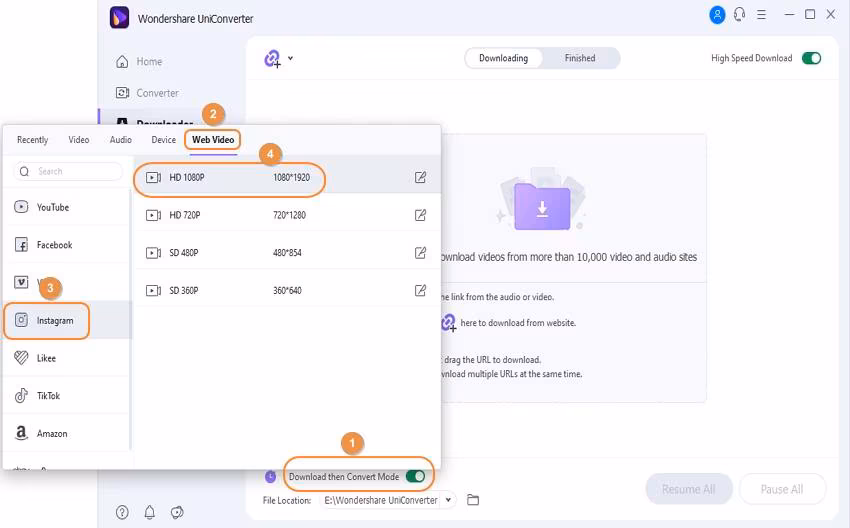Open the hamburger menu in title bar
The width and height of the screenshot is (850, 528).
pos(761,15)
